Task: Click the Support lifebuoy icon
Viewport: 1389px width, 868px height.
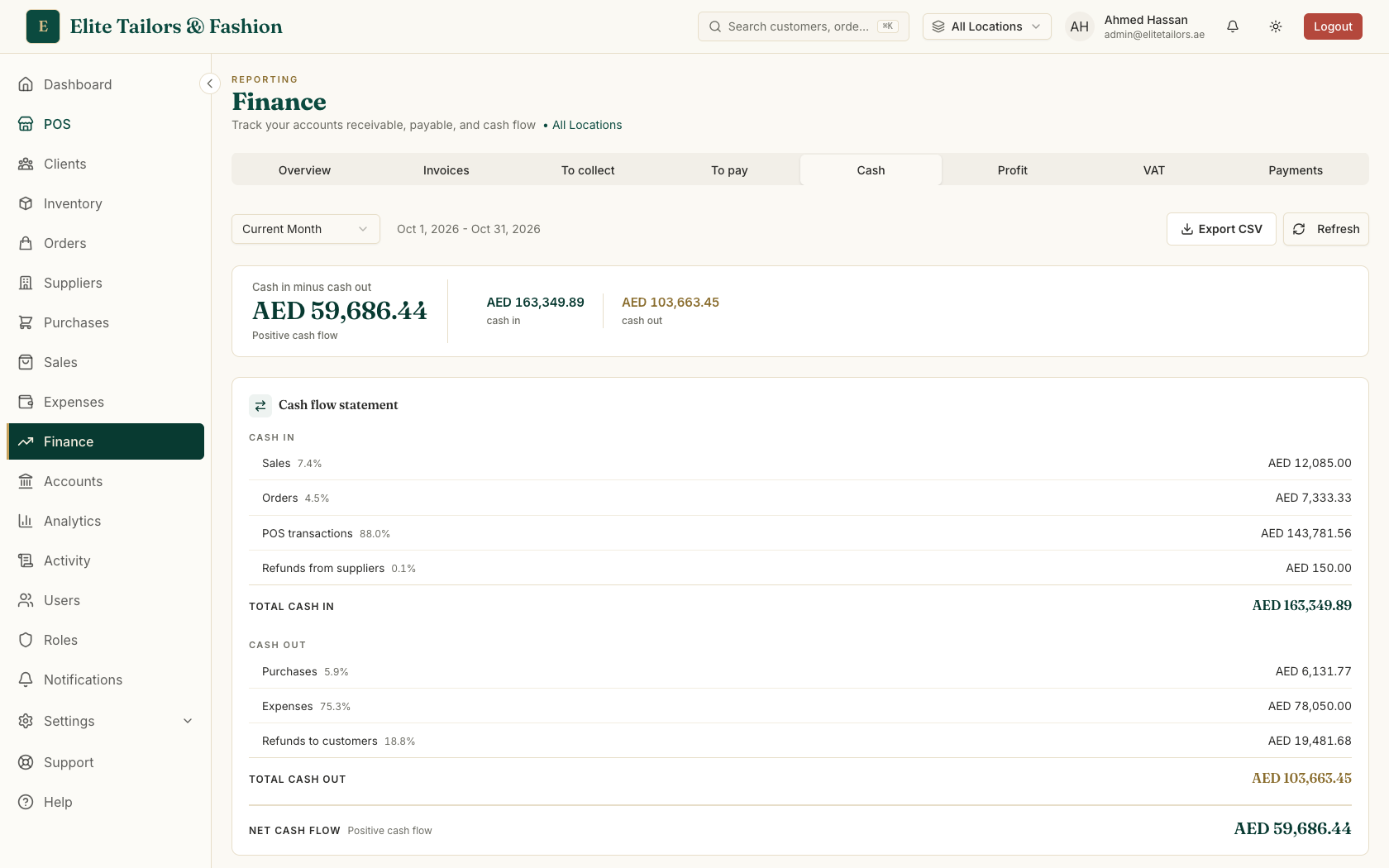Action: pos(26,762)
